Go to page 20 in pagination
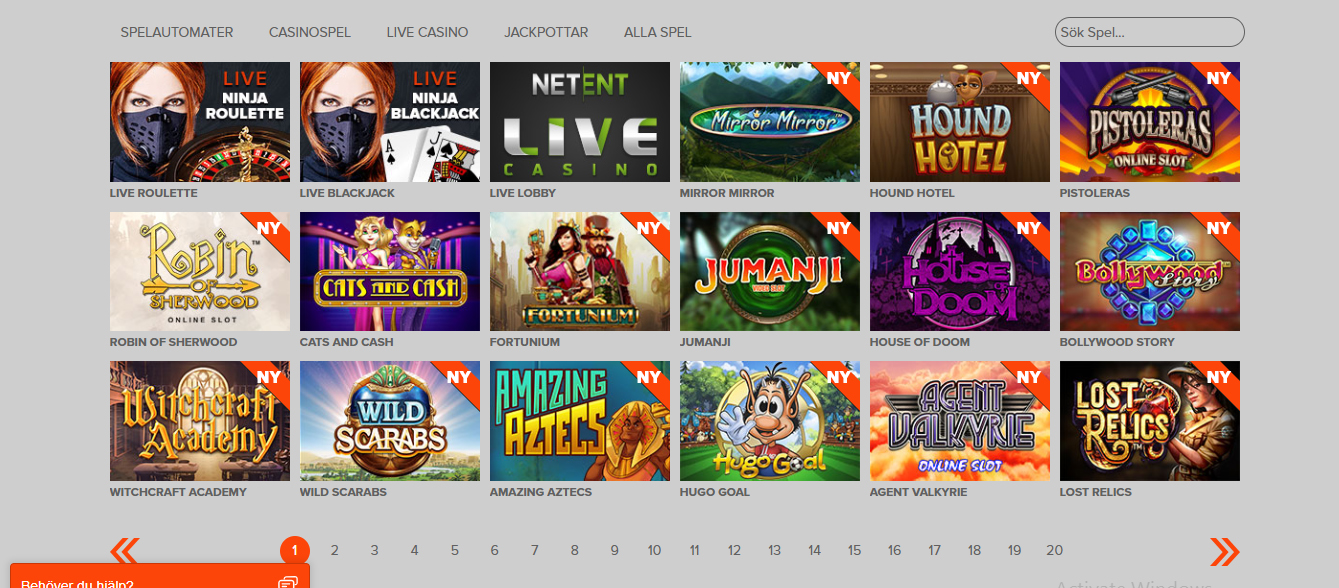The width and height of the screenshot is (1339, 588). pyautogui.click(x=1054, y=550)
